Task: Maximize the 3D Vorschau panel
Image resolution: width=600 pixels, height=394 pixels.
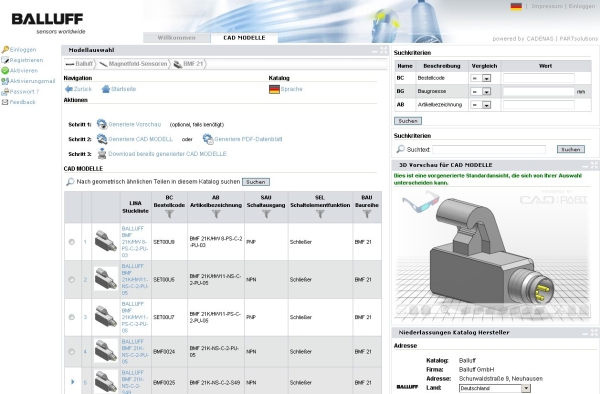Action: pos(594,165)
